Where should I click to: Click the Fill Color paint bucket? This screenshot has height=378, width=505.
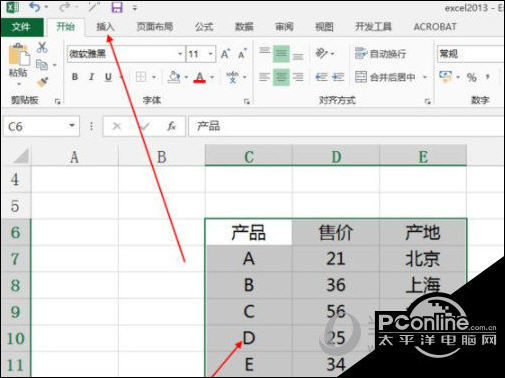click(x=174, y=77)
